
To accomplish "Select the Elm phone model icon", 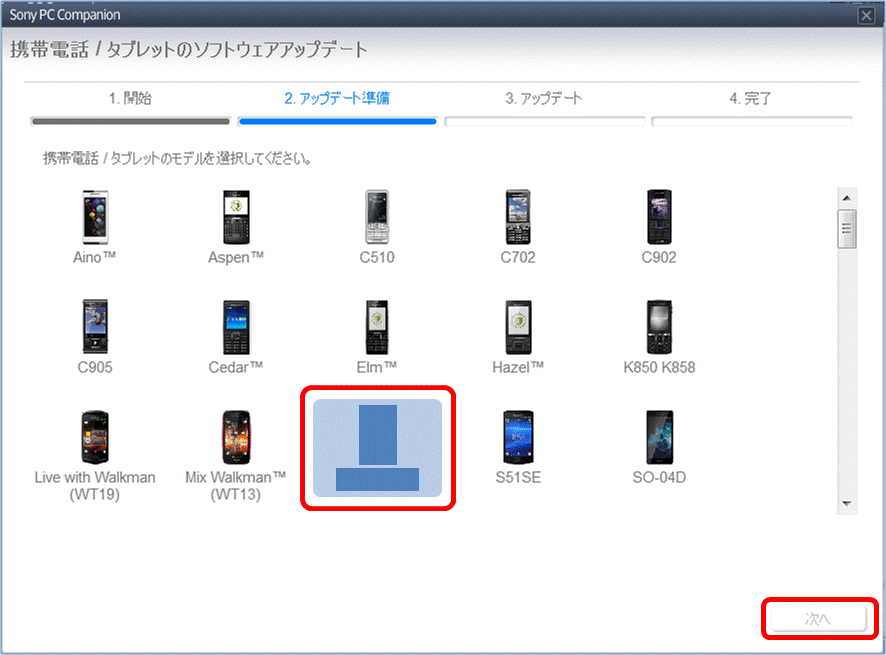I will point(377,327).
